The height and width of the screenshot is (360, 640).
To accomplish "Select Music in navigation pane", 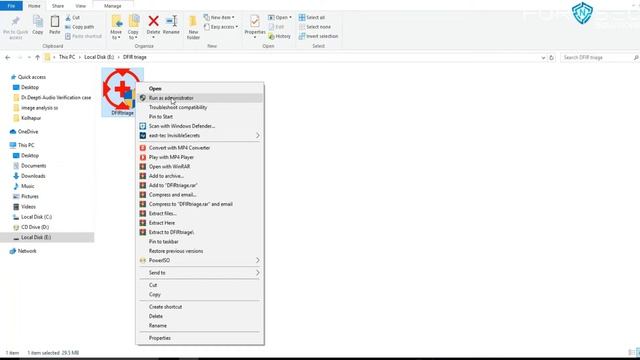I will click(27, 186).
